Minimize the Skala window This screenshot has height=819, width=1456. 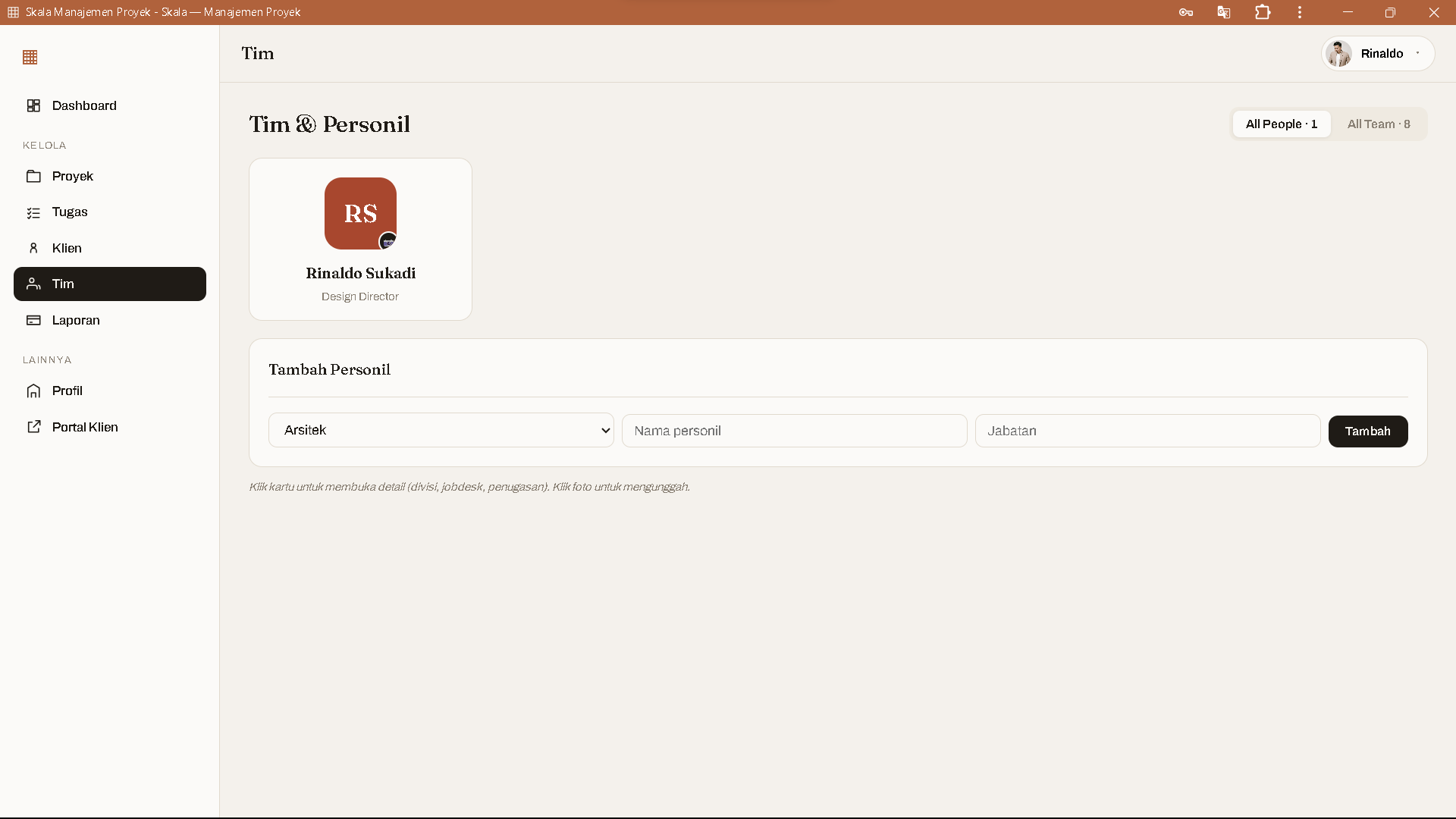1348,12
